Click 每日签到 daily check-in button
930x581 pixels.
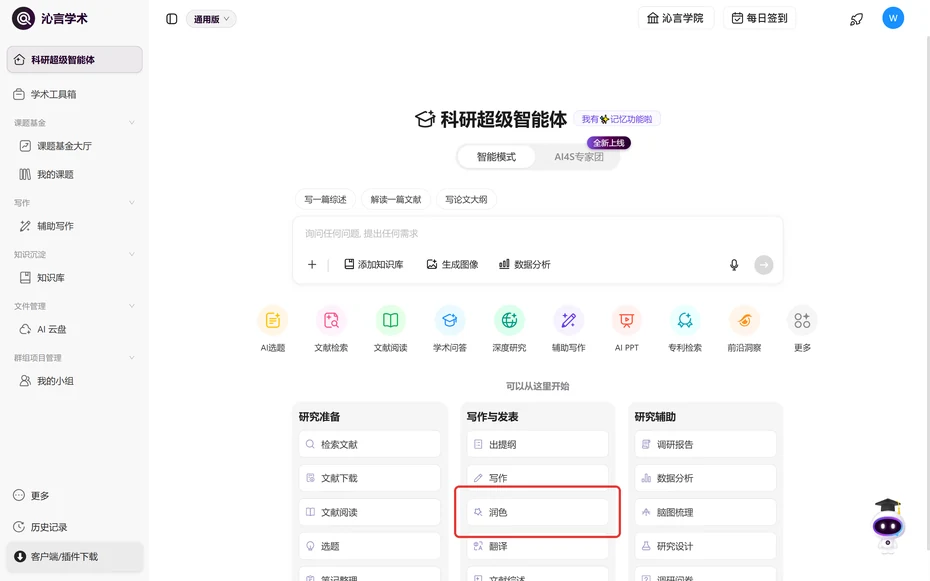[x=759, y=18]
